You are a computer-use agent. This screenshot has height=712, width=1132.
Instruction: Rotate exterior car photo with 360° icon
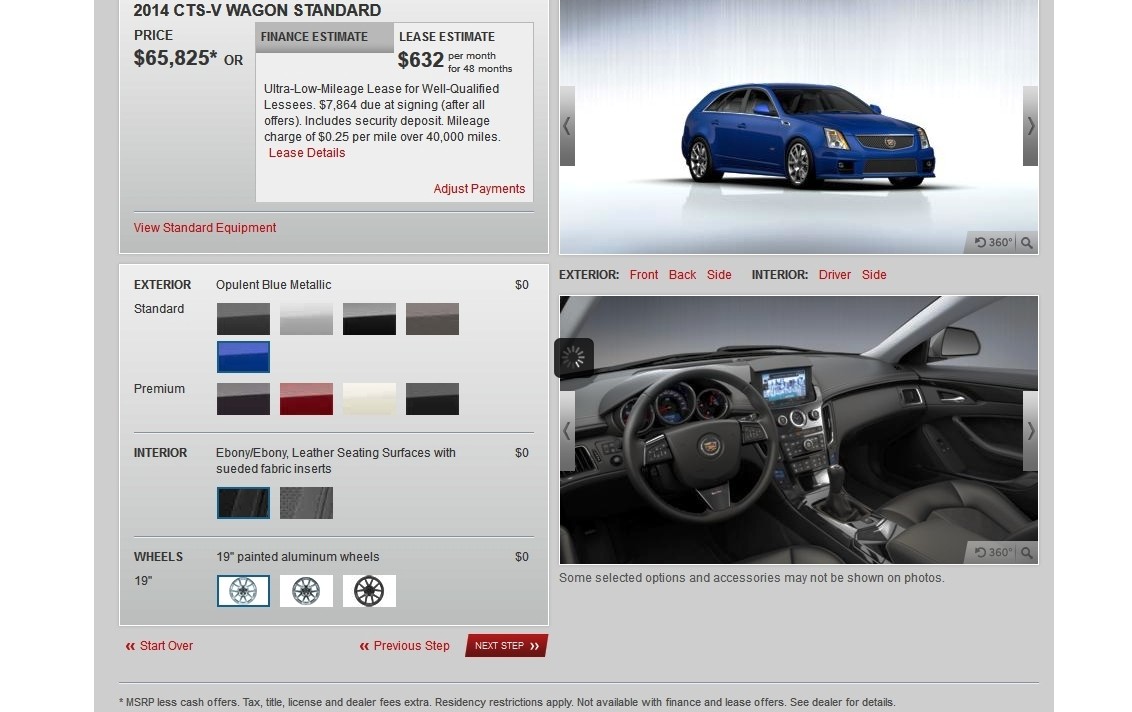tap(993, 243)
